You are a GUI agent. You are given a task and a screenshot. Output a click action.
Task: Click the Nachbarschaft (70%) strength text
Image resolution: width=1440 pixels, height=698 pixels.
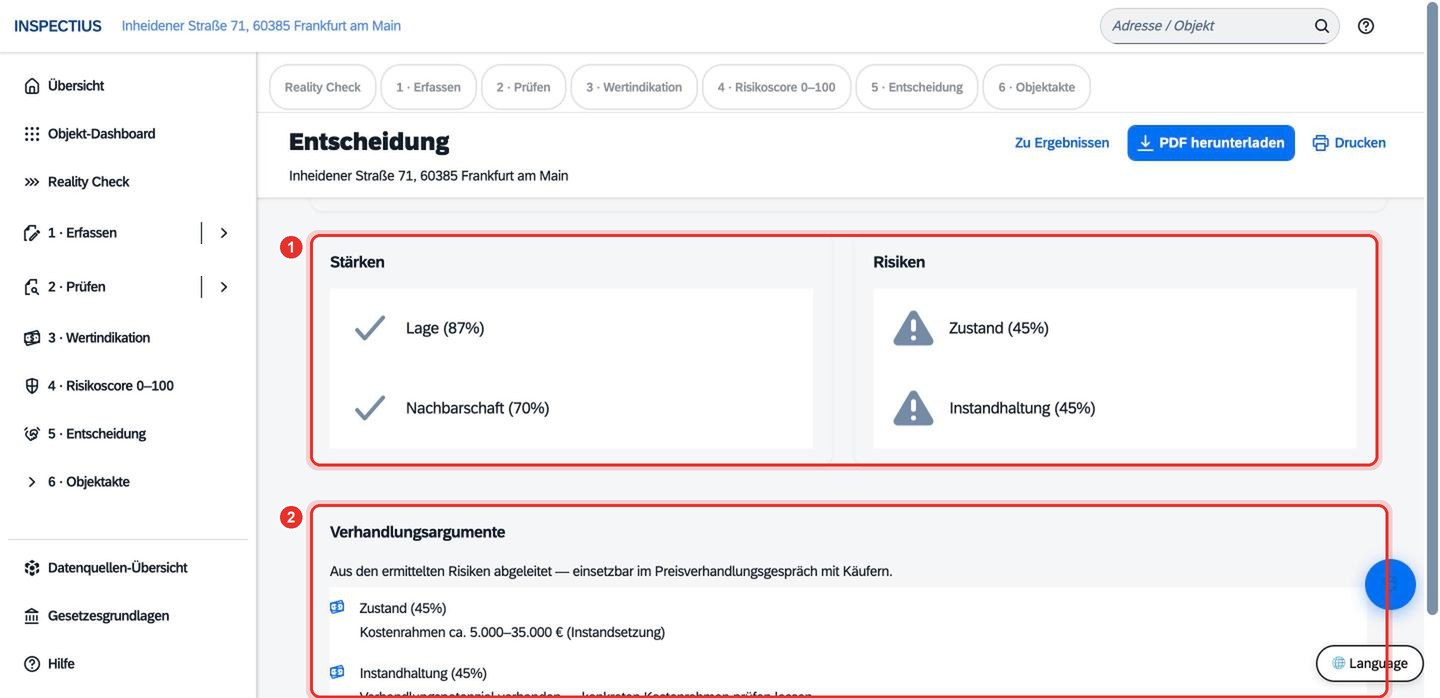pos(478,408)
